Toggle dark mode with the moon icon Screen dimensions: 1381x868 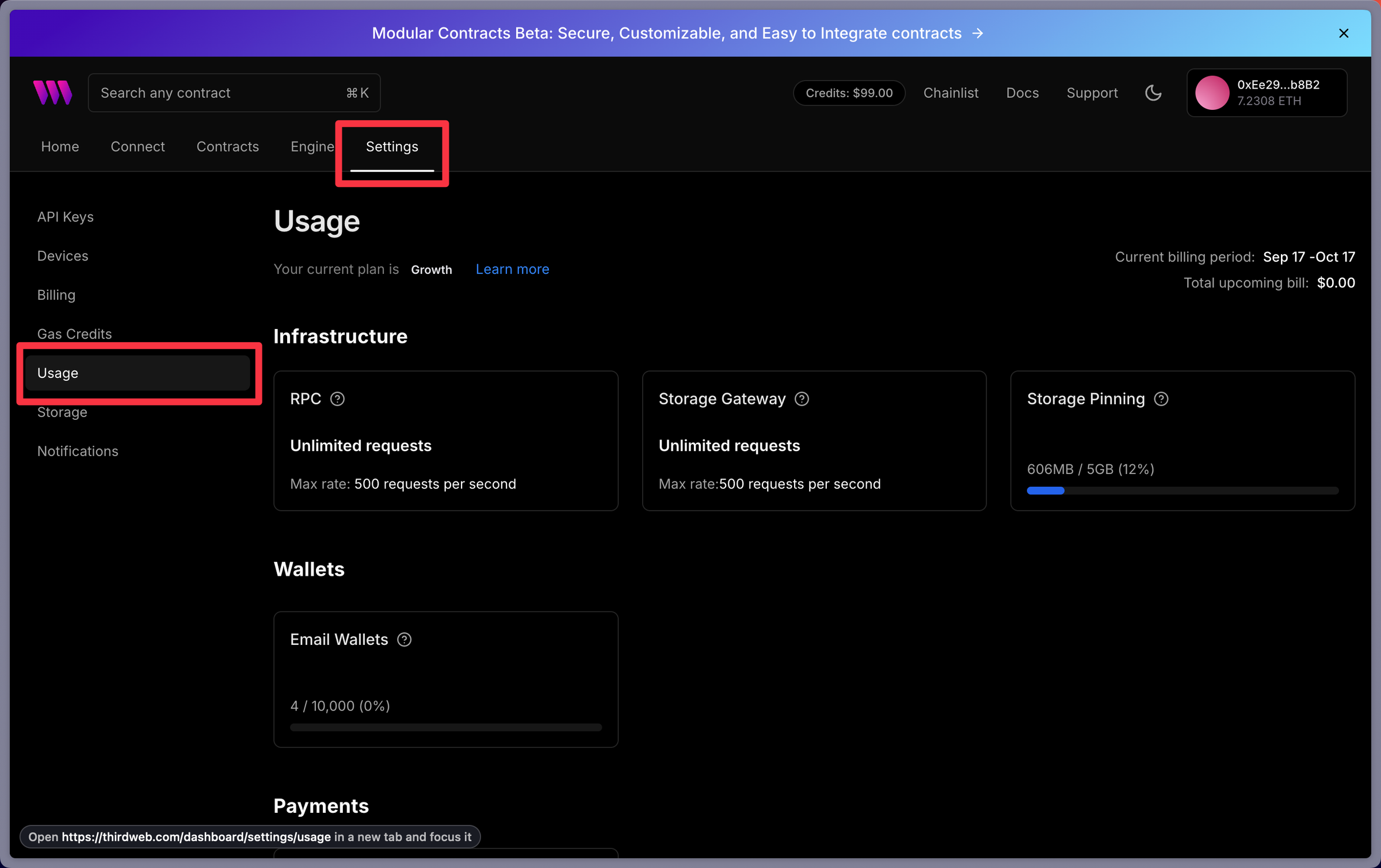(x=1154, y=93)
